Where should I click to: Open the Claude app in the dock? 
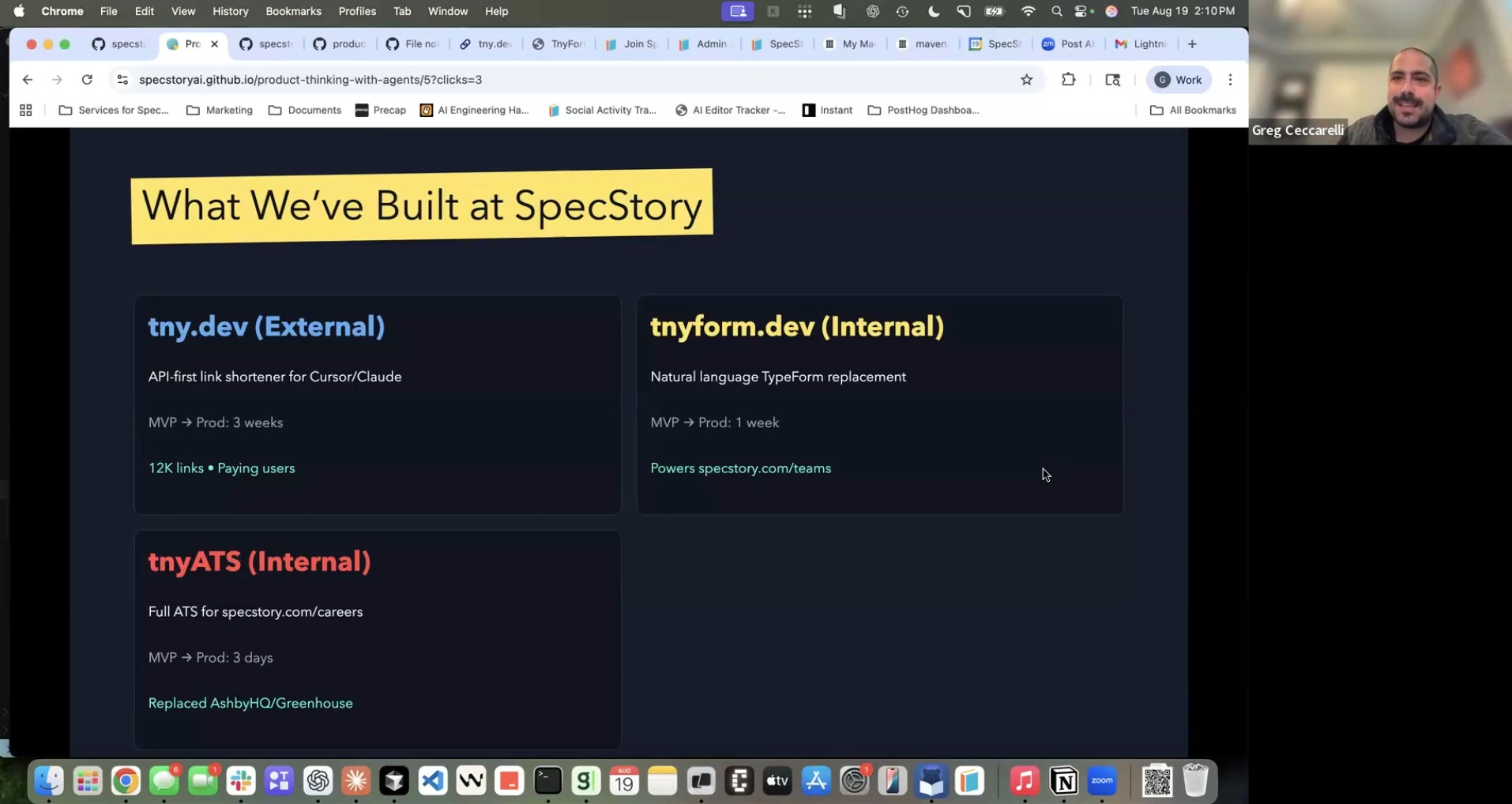[356, 781]
